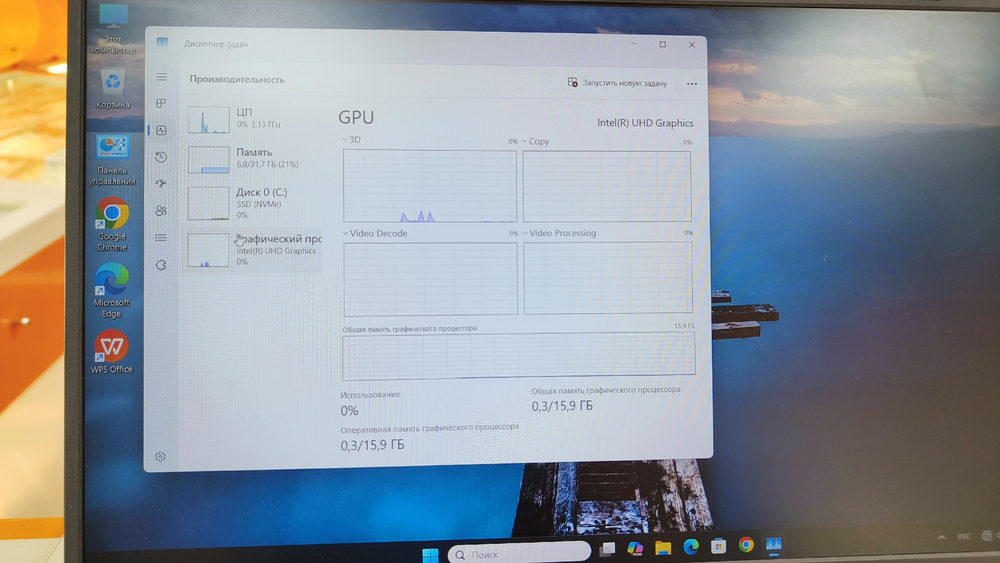Viewport: 1000px width, 563px height.
Task: Click the 'Использование' 0% value
Action: (x=349, y=411)
